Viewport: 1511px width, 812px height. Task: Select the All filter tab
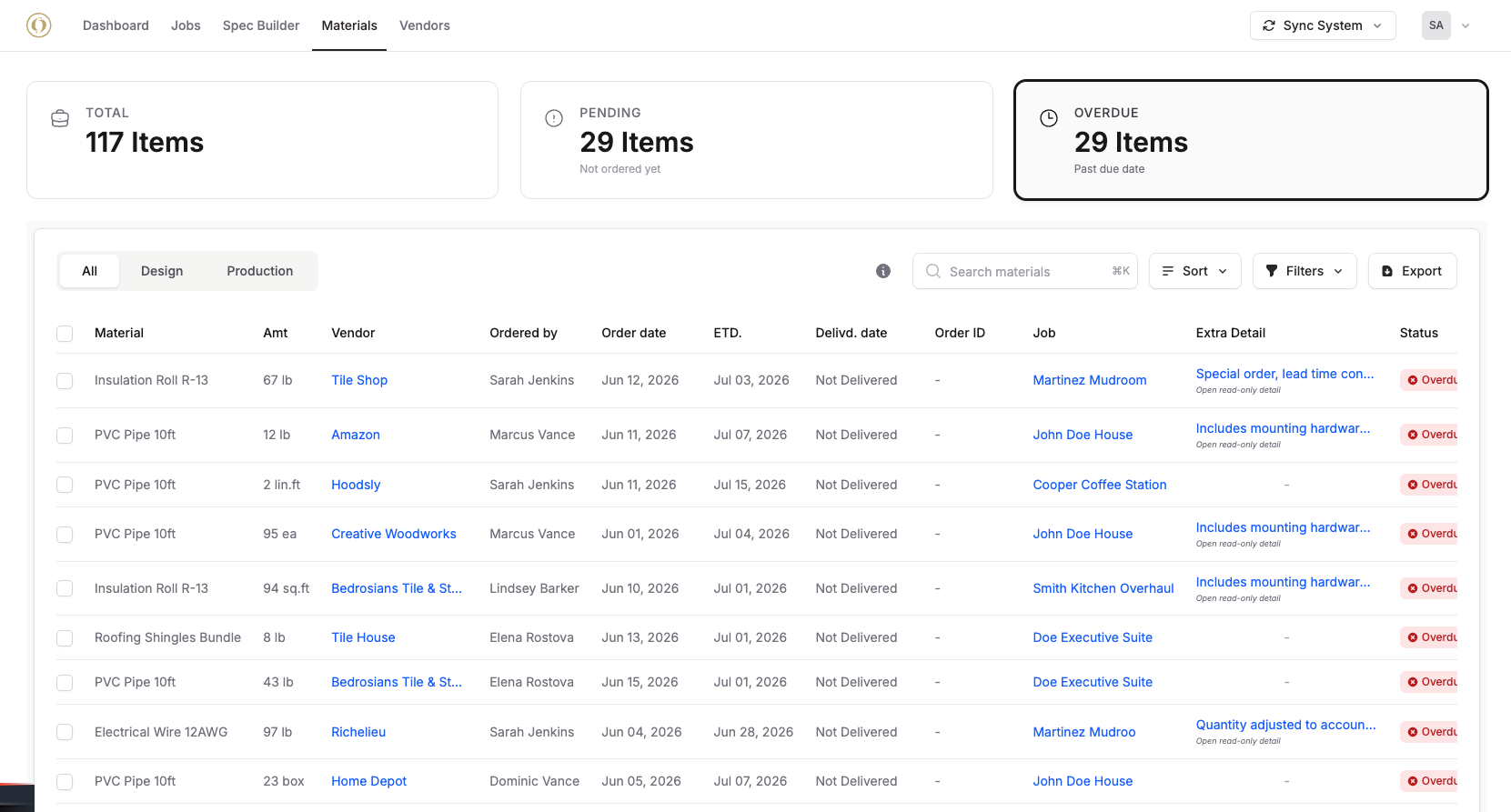(89, 271)
